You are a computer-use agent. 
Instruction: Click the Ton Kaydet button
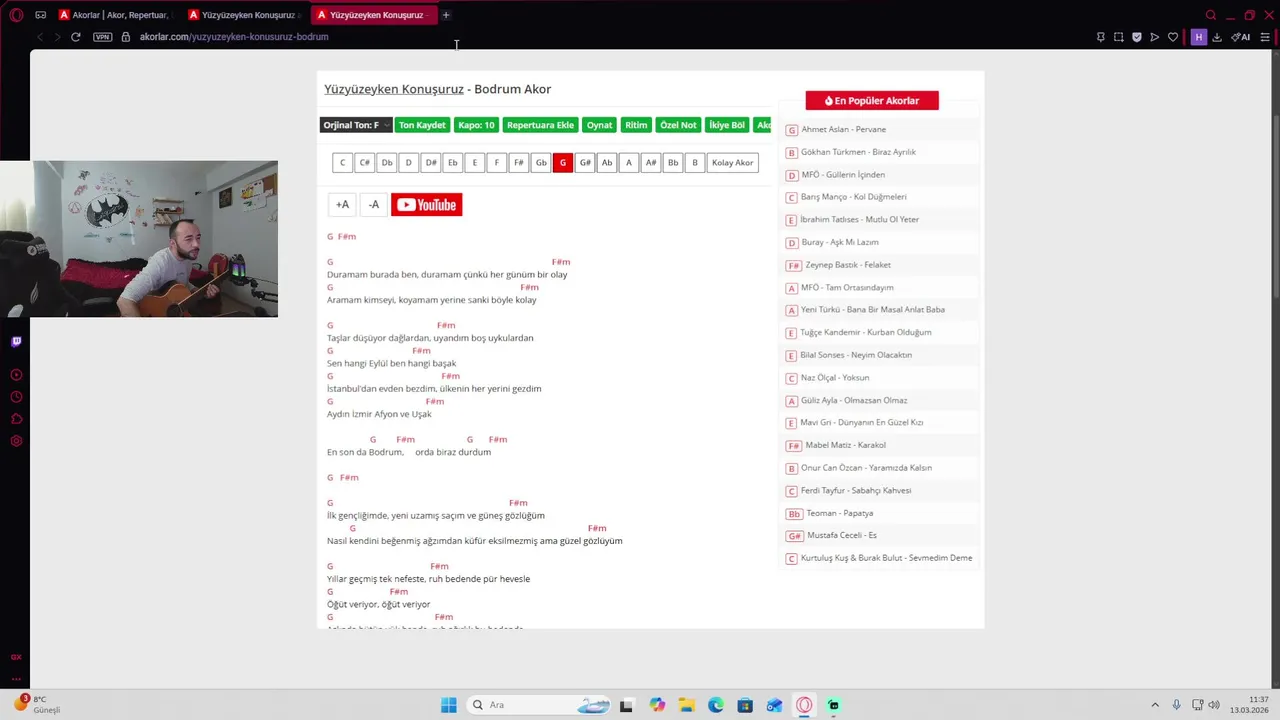point(422,125)
